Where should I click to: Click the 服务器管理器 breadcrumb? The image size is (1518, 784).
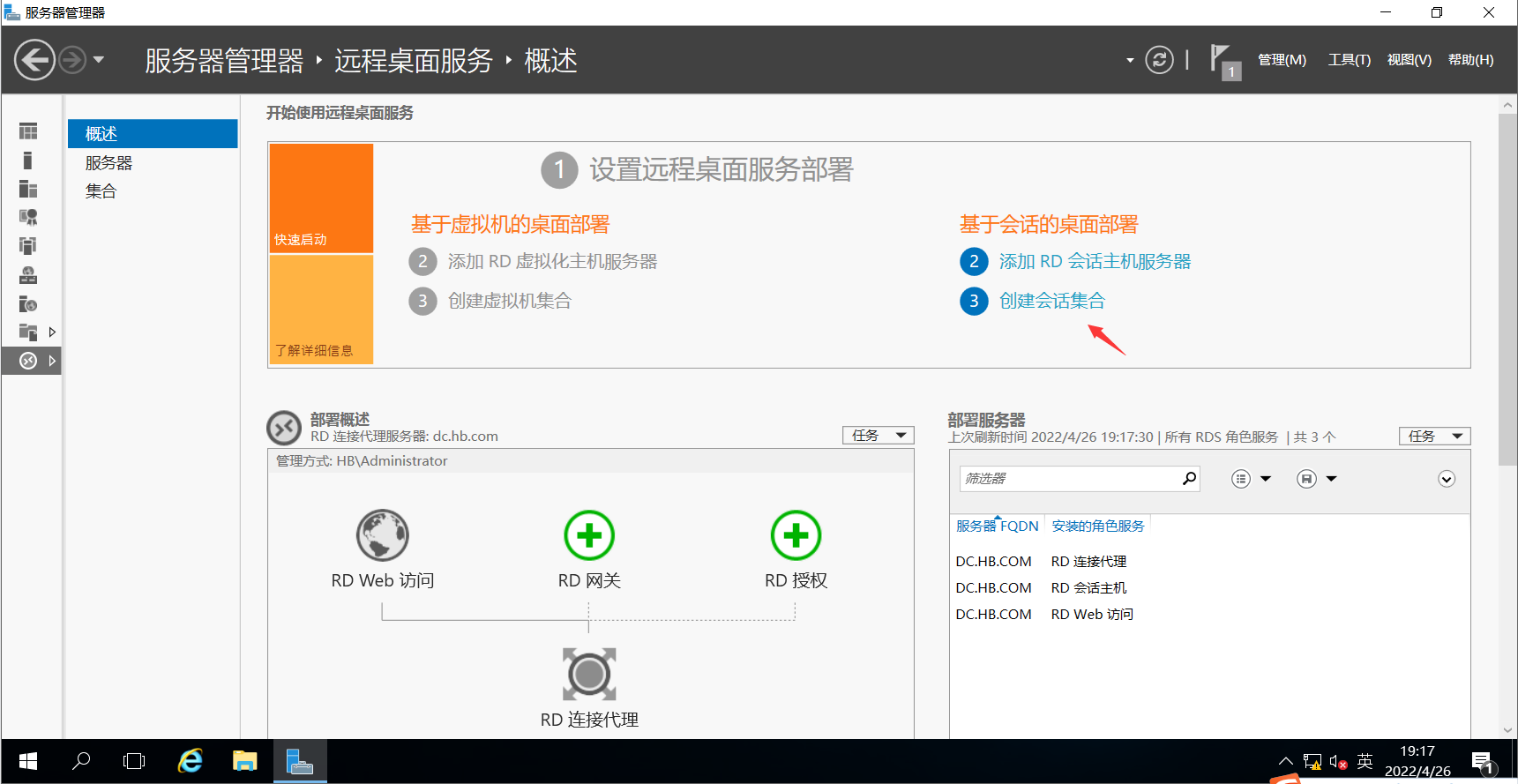click(x=224, y=60)
